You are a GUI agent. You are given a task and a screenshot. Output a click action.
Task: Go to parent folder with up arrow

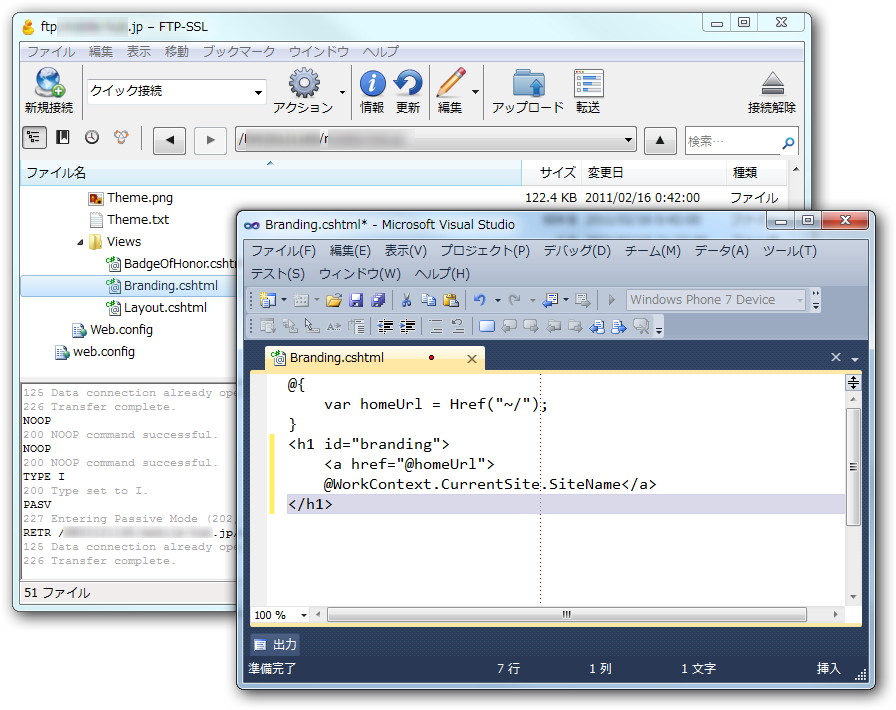660,140
